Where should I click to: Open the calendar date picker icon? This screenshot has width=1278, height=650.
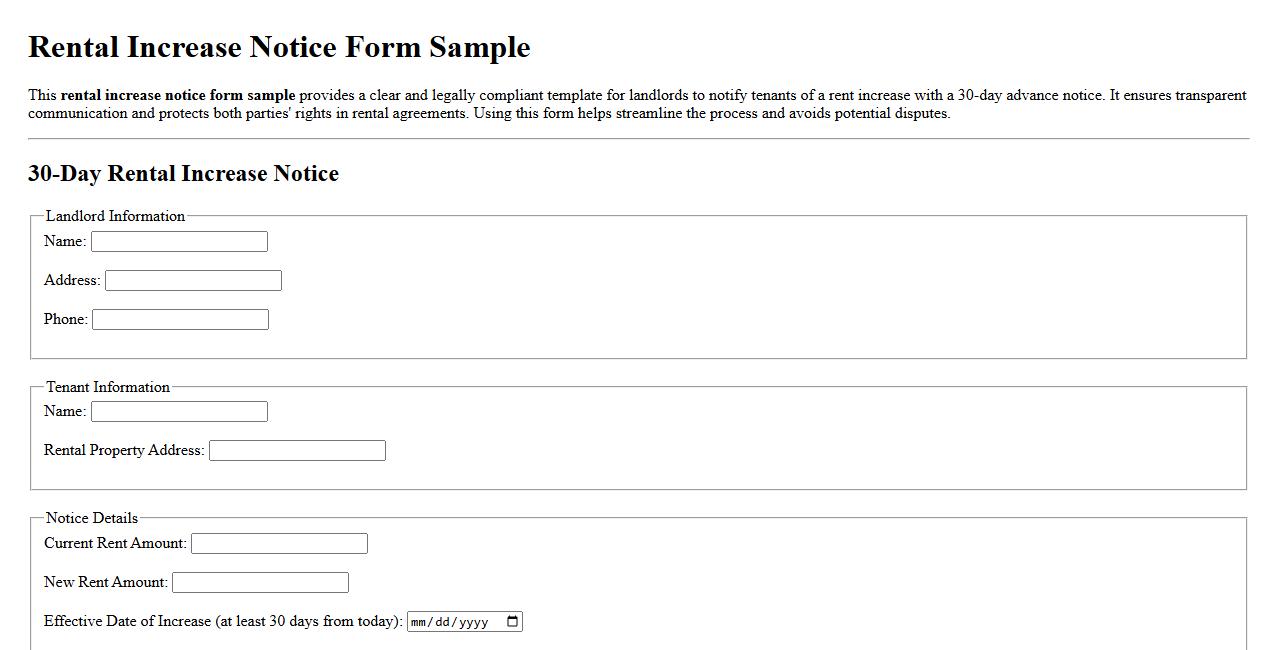click(511, 620)
